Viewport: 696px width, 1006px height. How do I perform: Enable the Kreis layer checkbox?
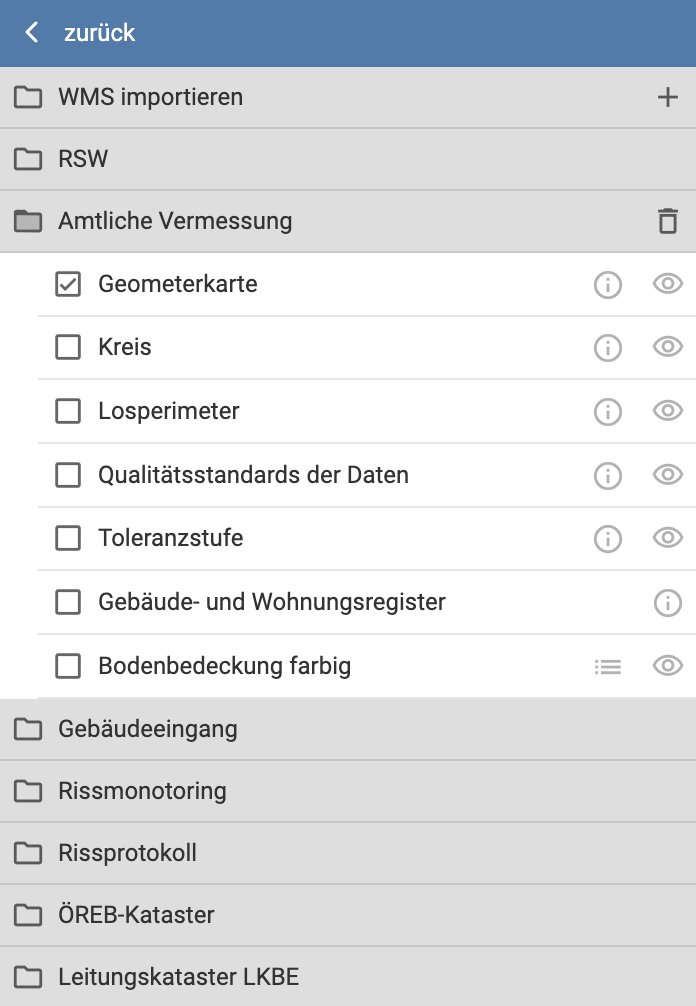pos(68,347)
